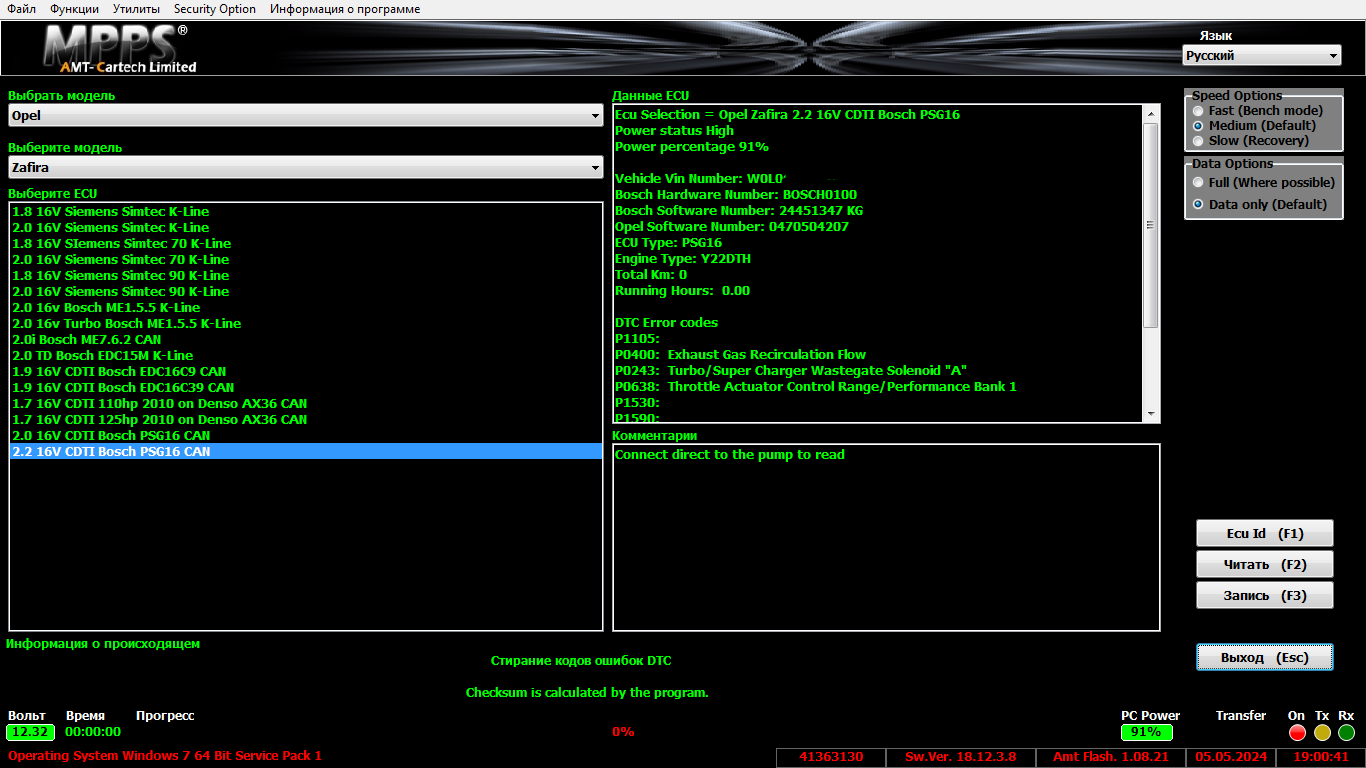Screen dimensions: 1366x768
Task: Click the green 12.32 voltage indicator
Action: click(x=31, y=732)
